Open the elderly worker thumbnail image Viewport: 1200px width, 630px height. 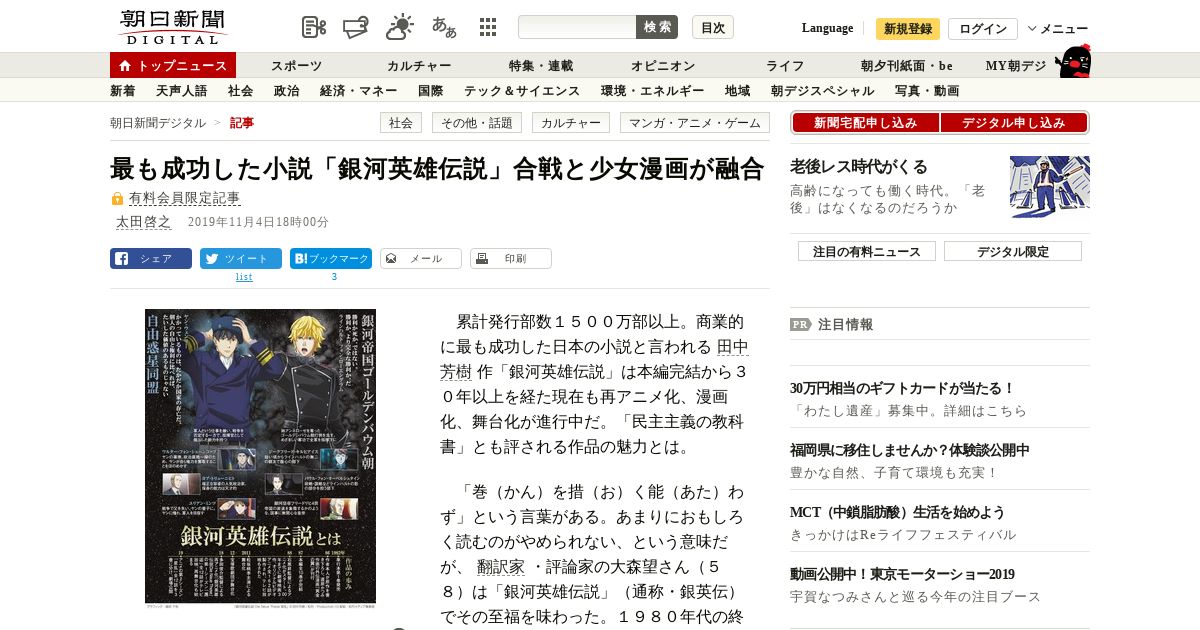[x=1050, y=186]
